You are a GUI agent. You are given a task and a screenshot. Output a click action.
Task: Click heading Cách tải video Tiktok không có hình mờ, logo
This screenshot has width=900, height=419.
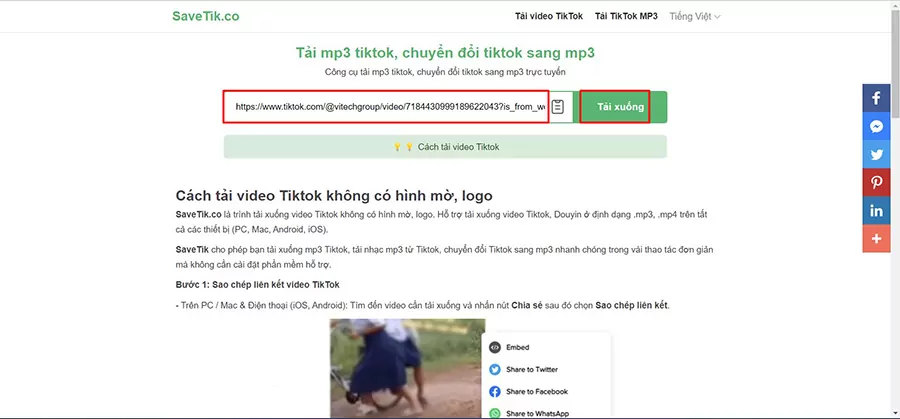pos(334,195)
